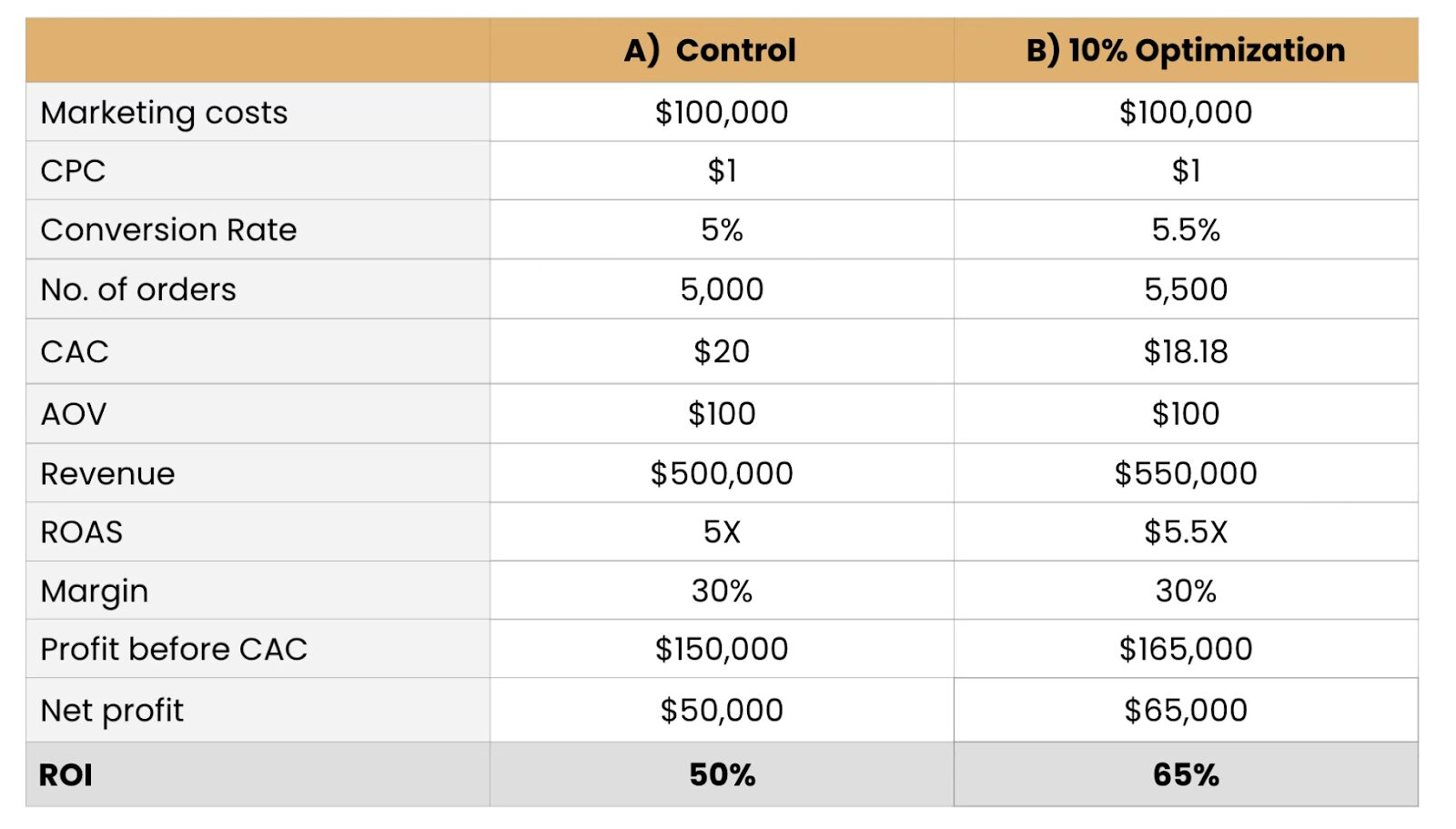
Task: Click the Margin row label
Action: tap(95, 591)
